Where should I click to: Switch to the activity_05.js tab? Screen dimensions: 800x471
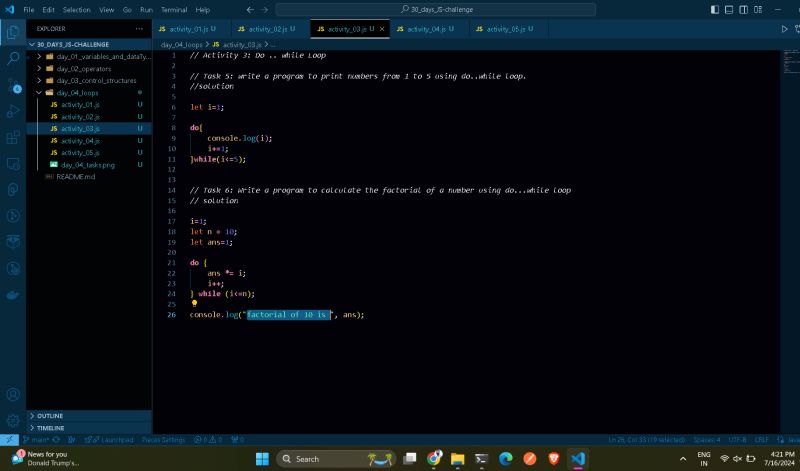508,29
